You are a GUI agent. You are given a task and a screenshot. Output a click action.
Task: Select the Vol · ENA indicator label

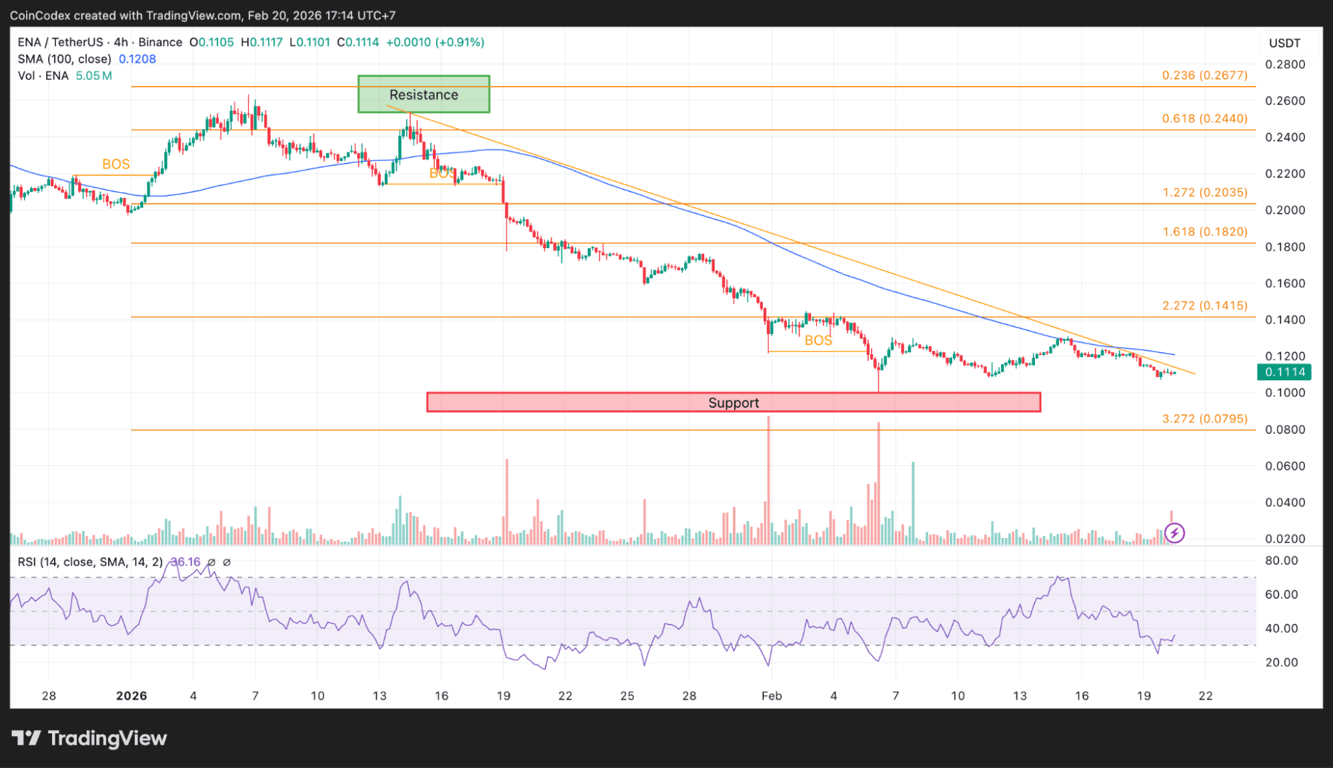click(43, 75)
